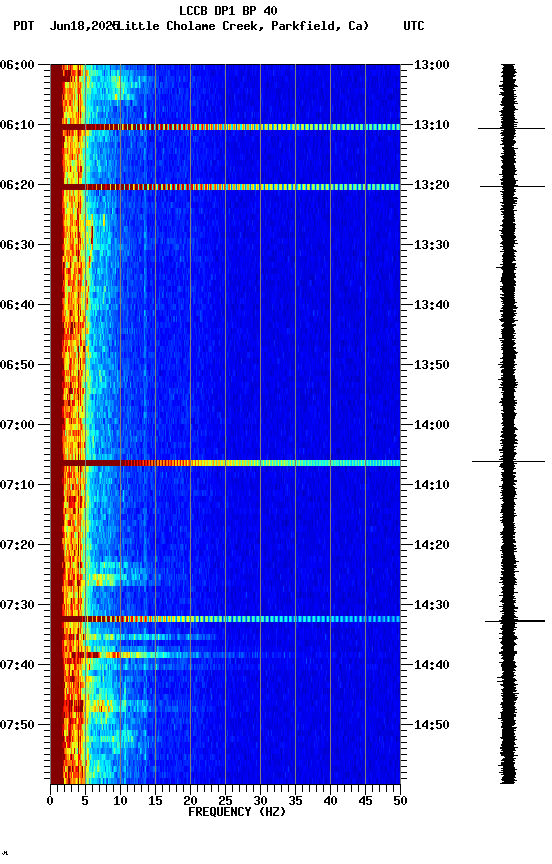Click the '14:10' UTC time label
This screenshot has height=864, width=552.
(x=432, y=485)
